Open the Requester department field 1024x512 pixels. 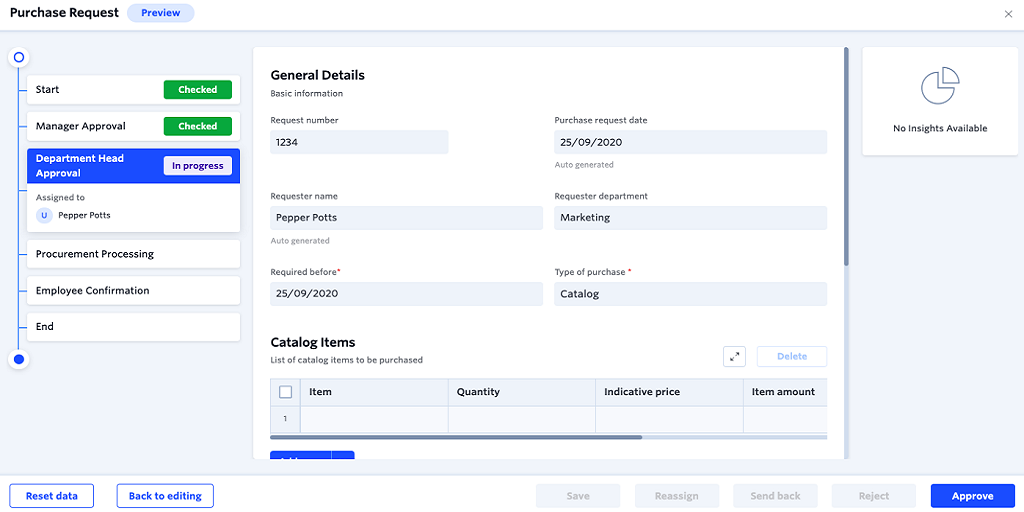tap(690, 218)
